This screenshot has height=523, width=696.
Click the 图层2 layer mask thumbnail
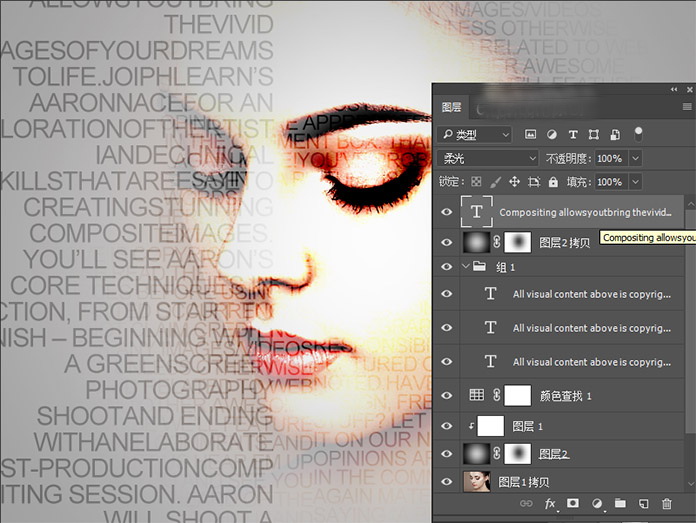pos(519,453)
